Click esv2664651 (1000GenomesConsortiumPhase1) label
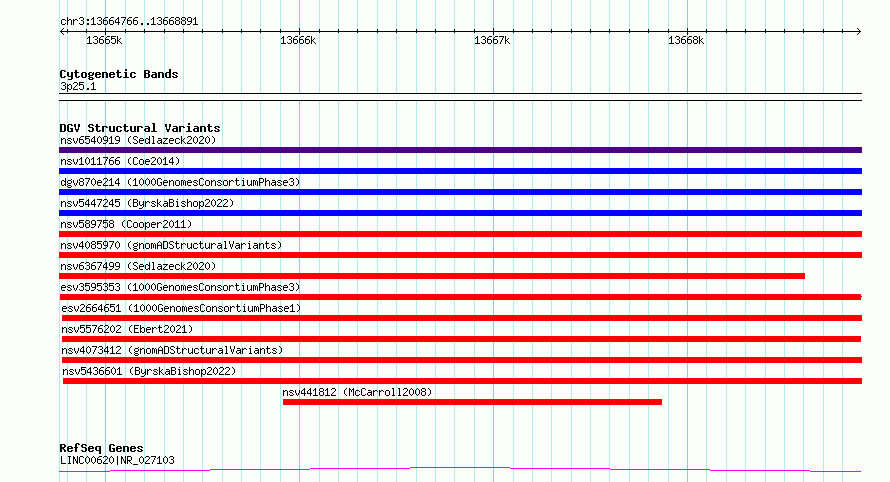The image size is (890, 482). (x=181, y=308)
